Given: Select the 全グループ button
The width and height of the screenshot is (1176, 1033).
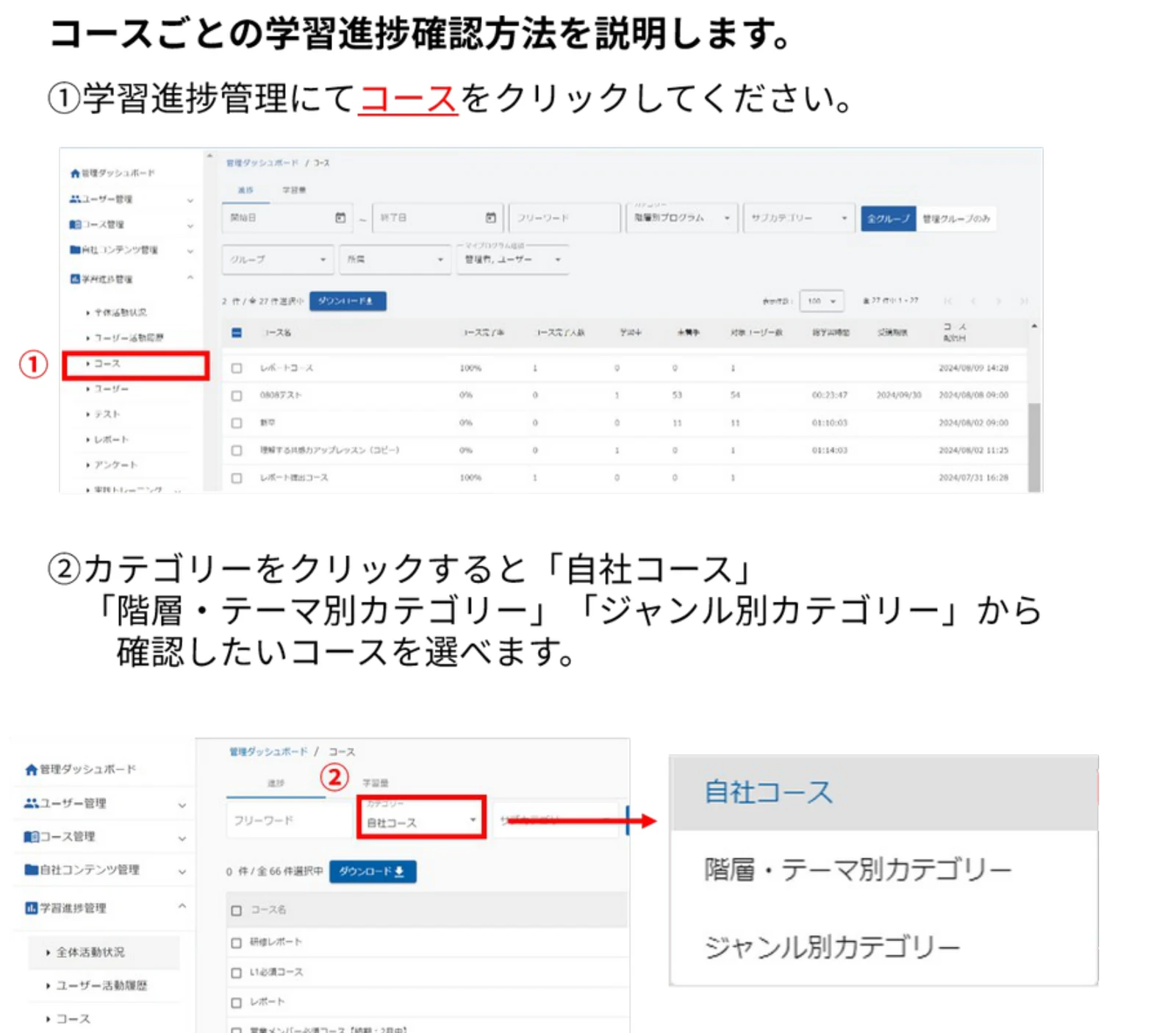Looking at the screenshot, I should point(889,218).
